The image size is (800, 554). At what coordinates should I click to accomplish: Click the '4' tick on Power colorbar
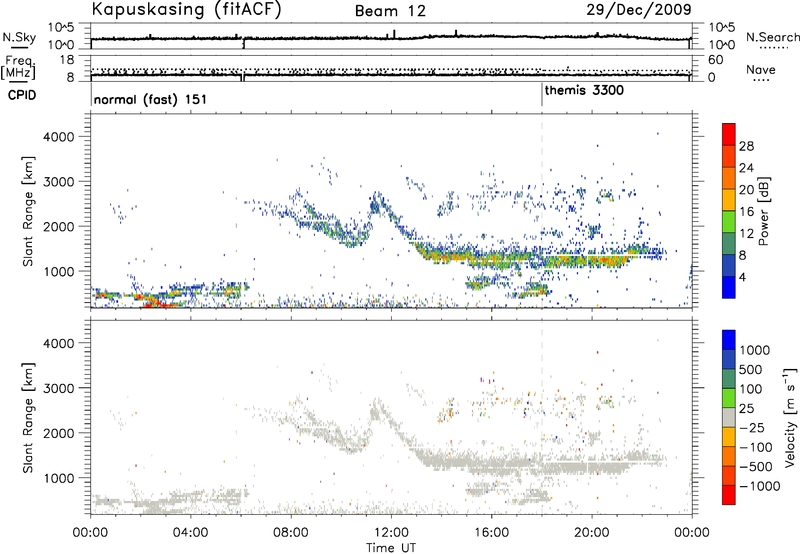(742, 277)
